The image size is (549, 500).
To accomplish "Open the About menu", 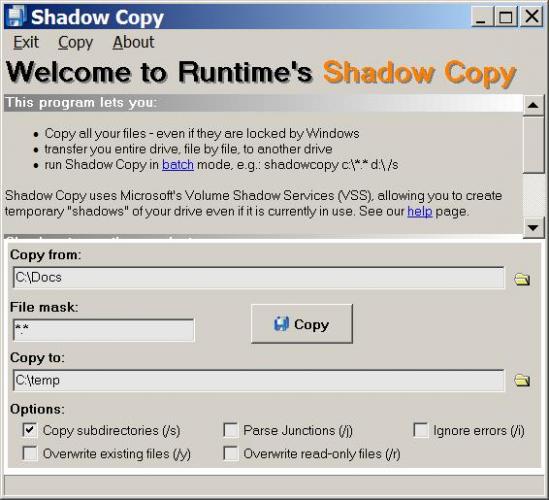I will click(x=133, y=42).
